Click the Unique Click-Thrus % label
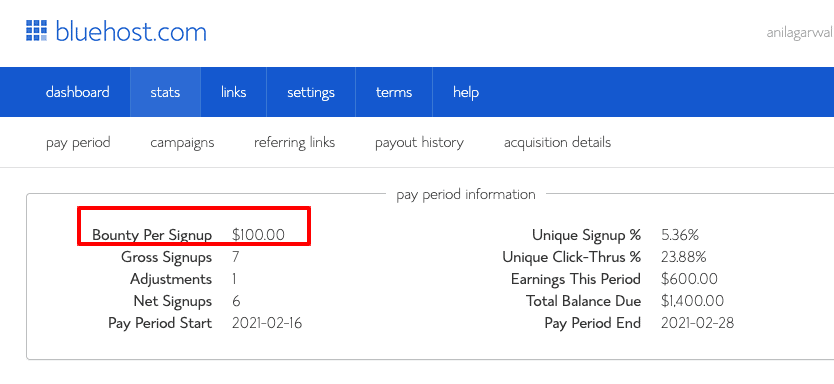 coord(572,257)
